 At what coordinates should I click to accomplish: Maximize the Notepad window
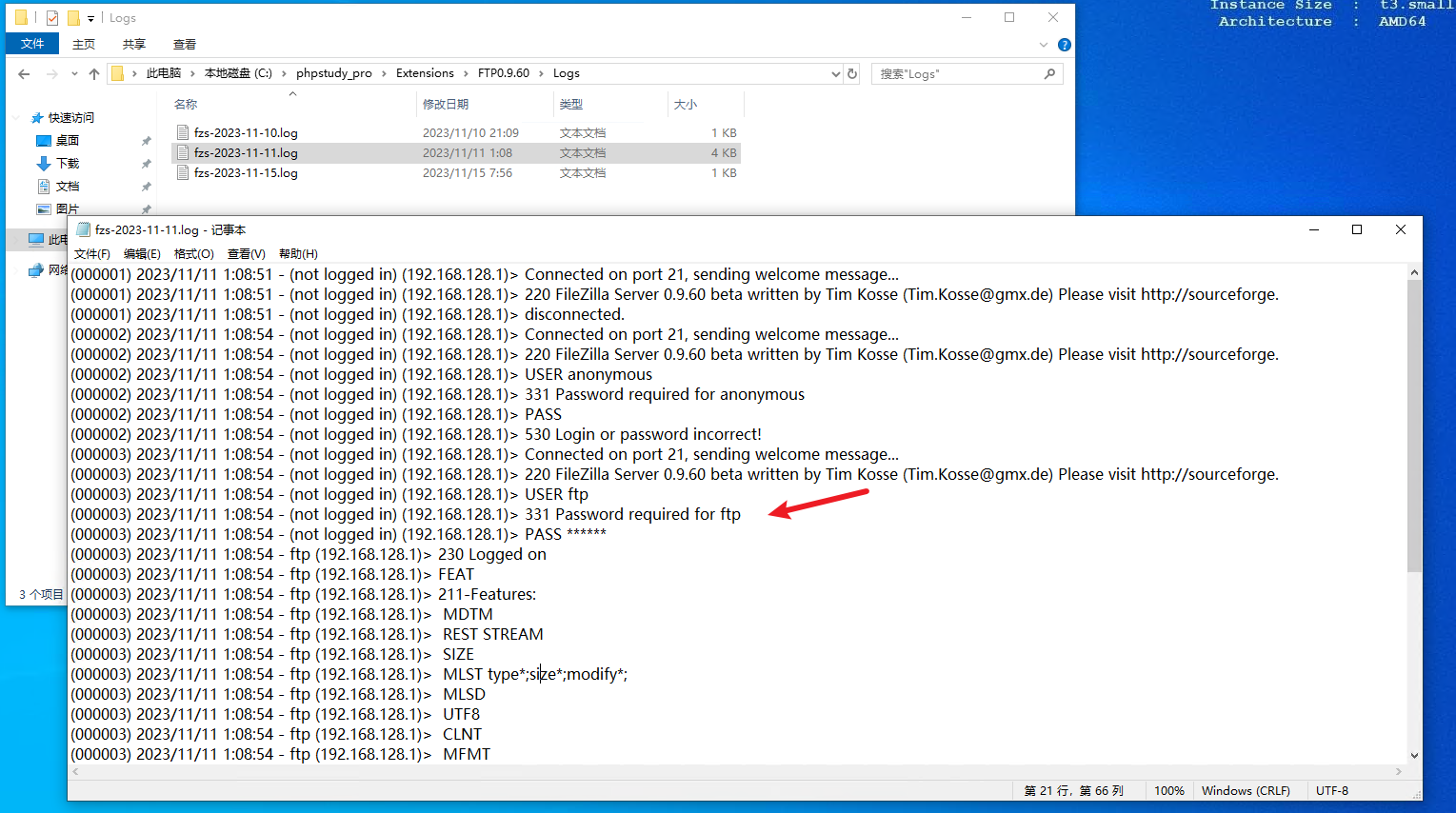(1357, 229)
